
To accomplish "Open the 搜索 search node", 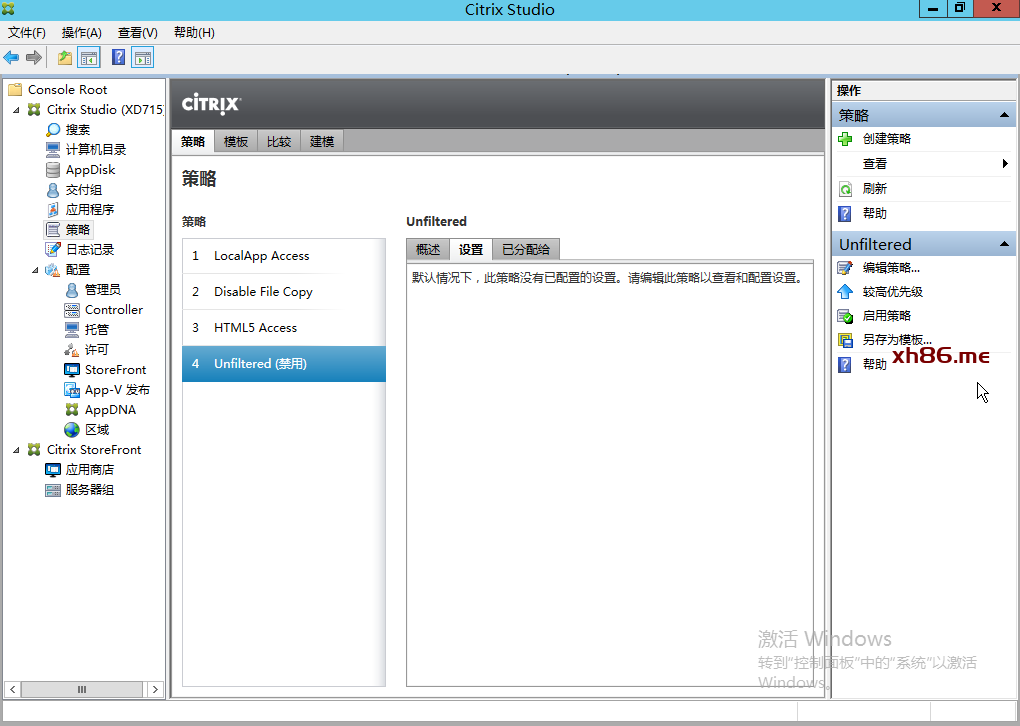I will 77,129.
